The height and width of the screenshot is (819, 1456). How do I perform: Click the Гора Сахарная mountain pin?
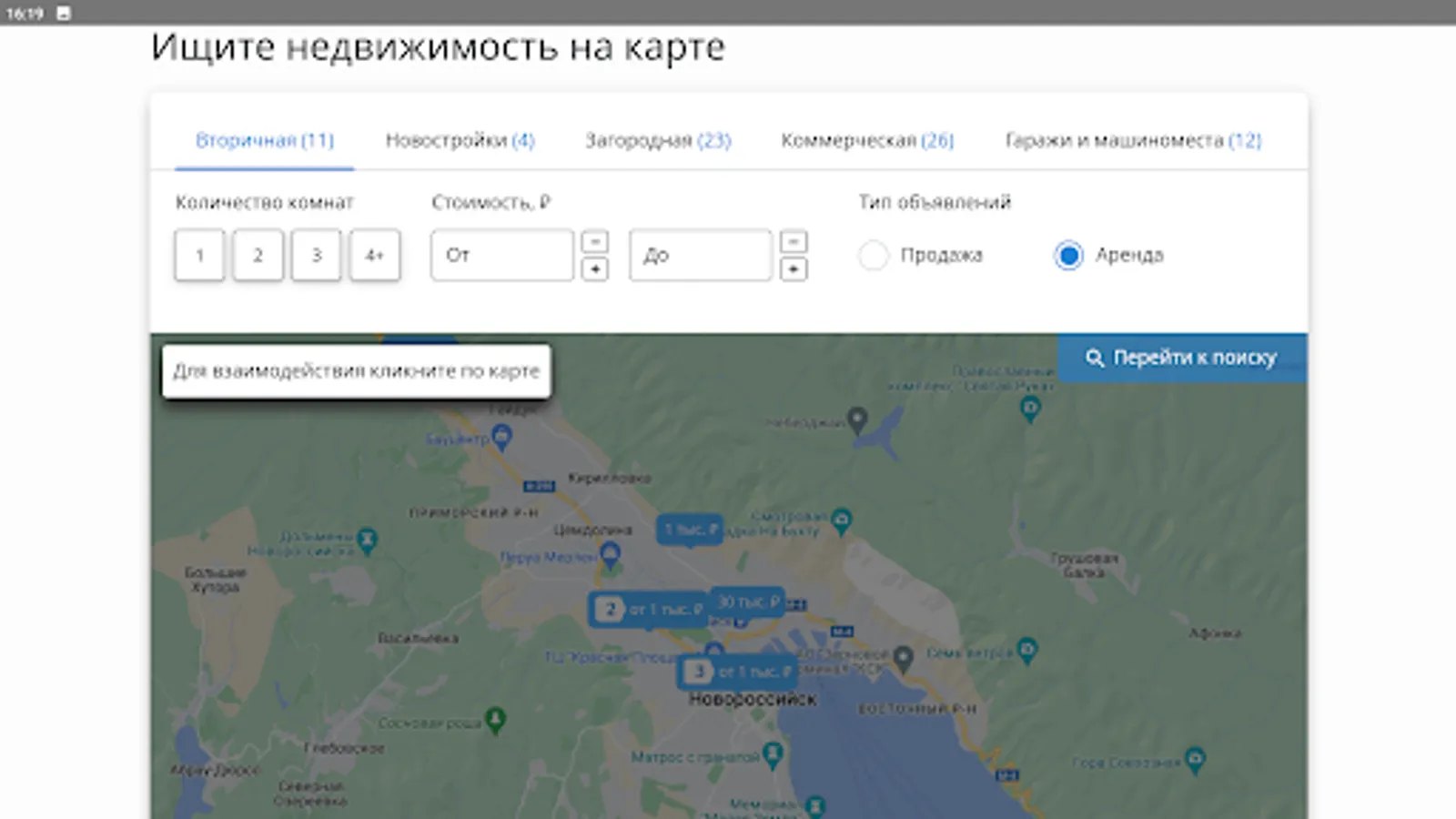[x=1195, y=758]
